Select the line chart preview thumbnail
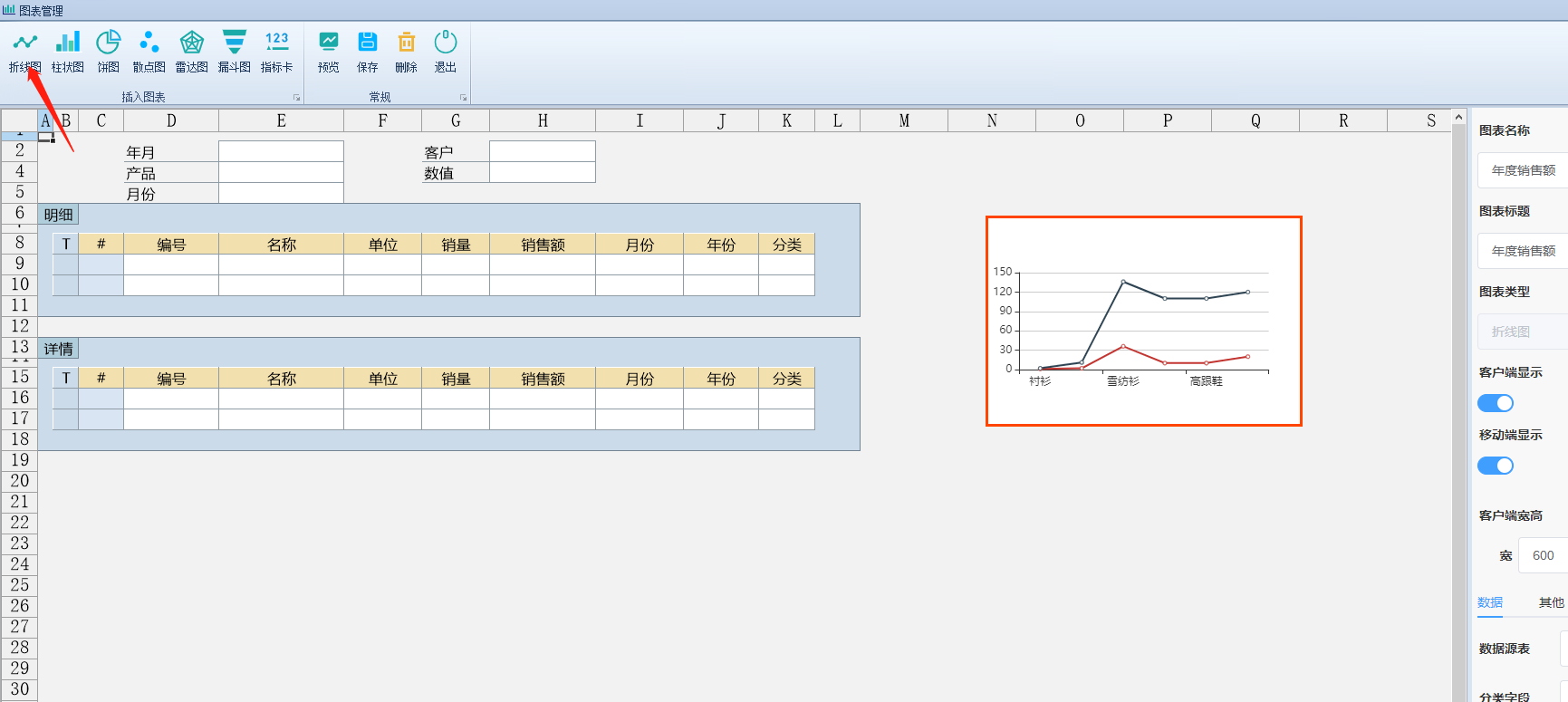The image size is (1568, 702). [x=1143, y=321]
